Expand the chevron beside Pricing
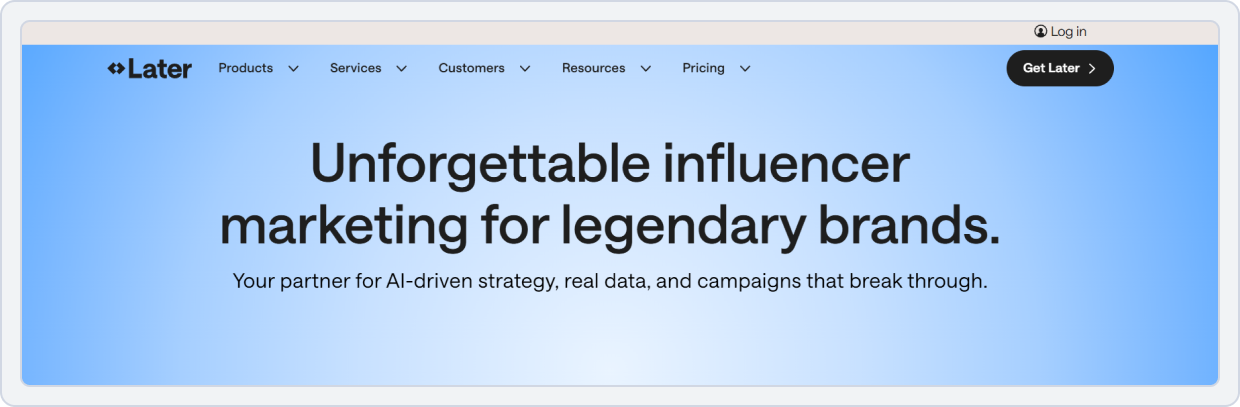Image resolution: width=1240 pixels, height=407 pixels. 745,69
